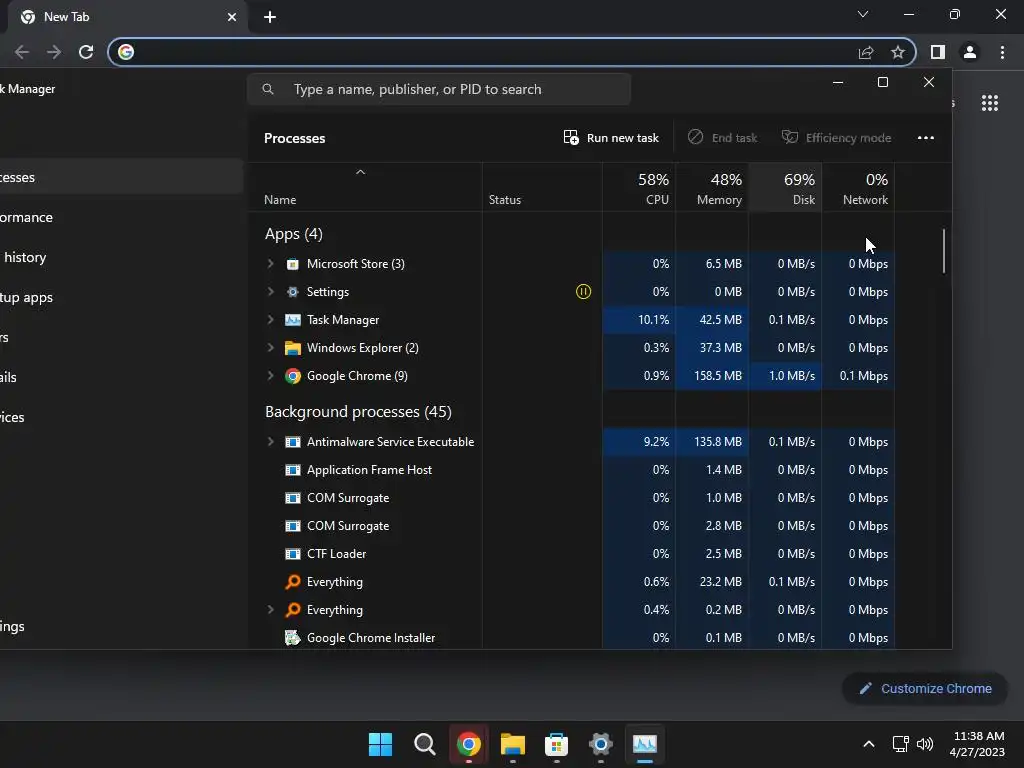Click the Apps (4) group heading
1024x768 pixels.
tap(294, 234)
